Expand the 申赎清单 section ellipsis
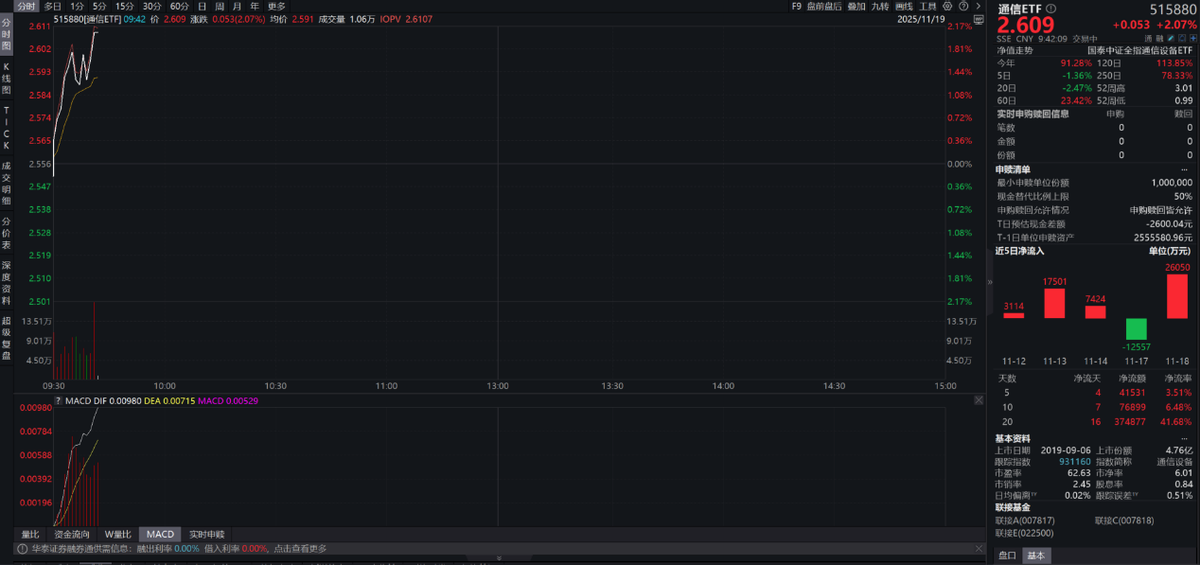Viewport: 1200px width, 565px height. click(1186, 169)
